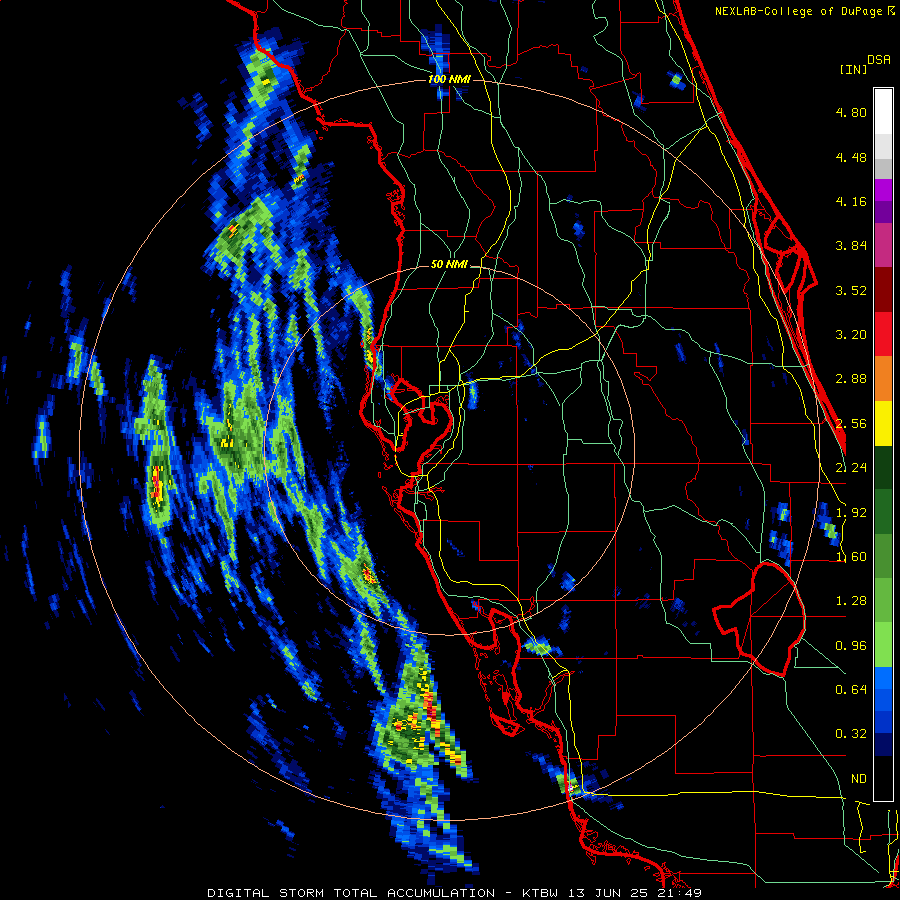Click the 1.28 legend value
Viewport: 900px width, 900px height.
click(x=851, y=601)
